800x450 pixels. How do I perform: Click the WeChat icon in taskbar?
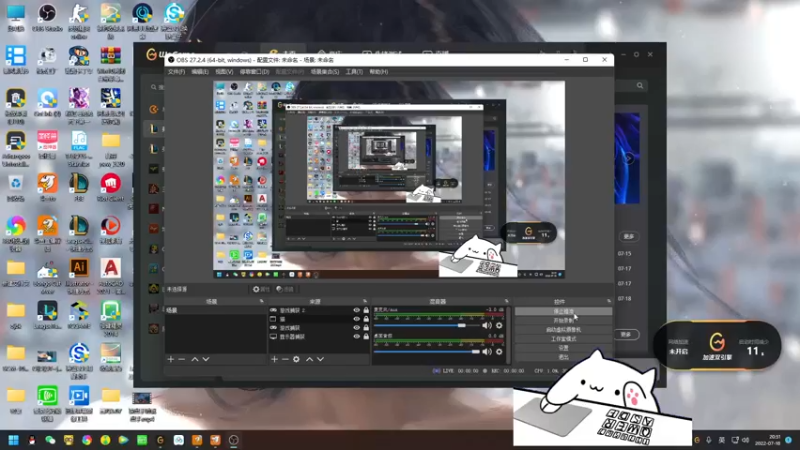click(50, 440)
